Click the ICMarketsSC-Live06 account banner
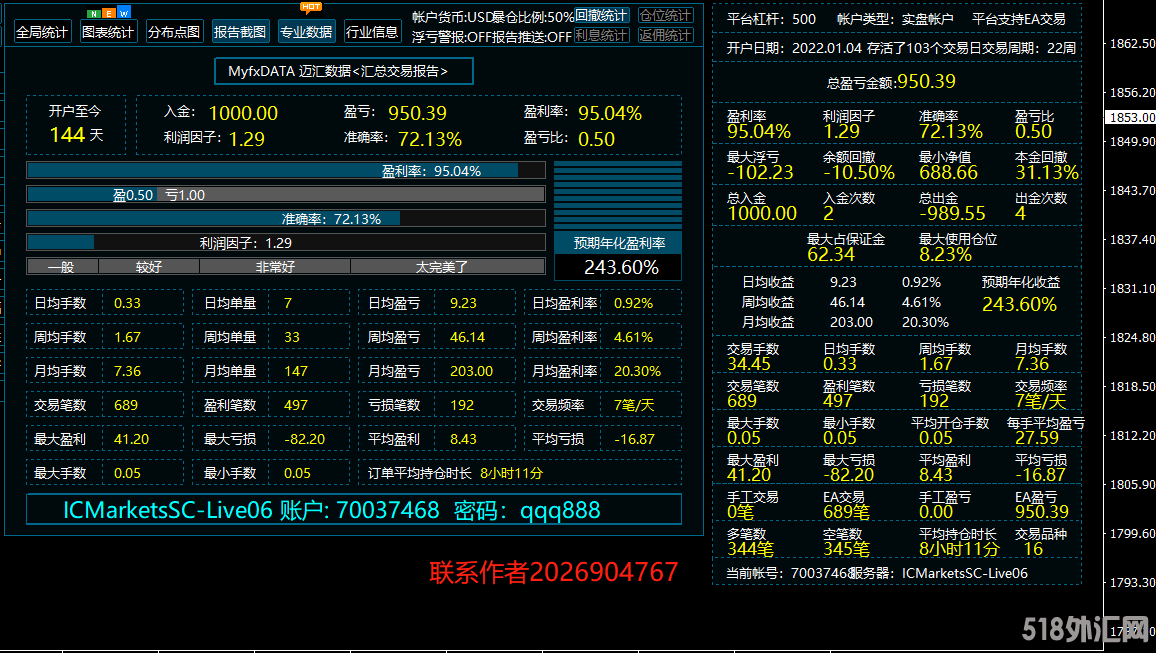Image resolution: width=1156 pixels, height=653 pixels. 354,509
